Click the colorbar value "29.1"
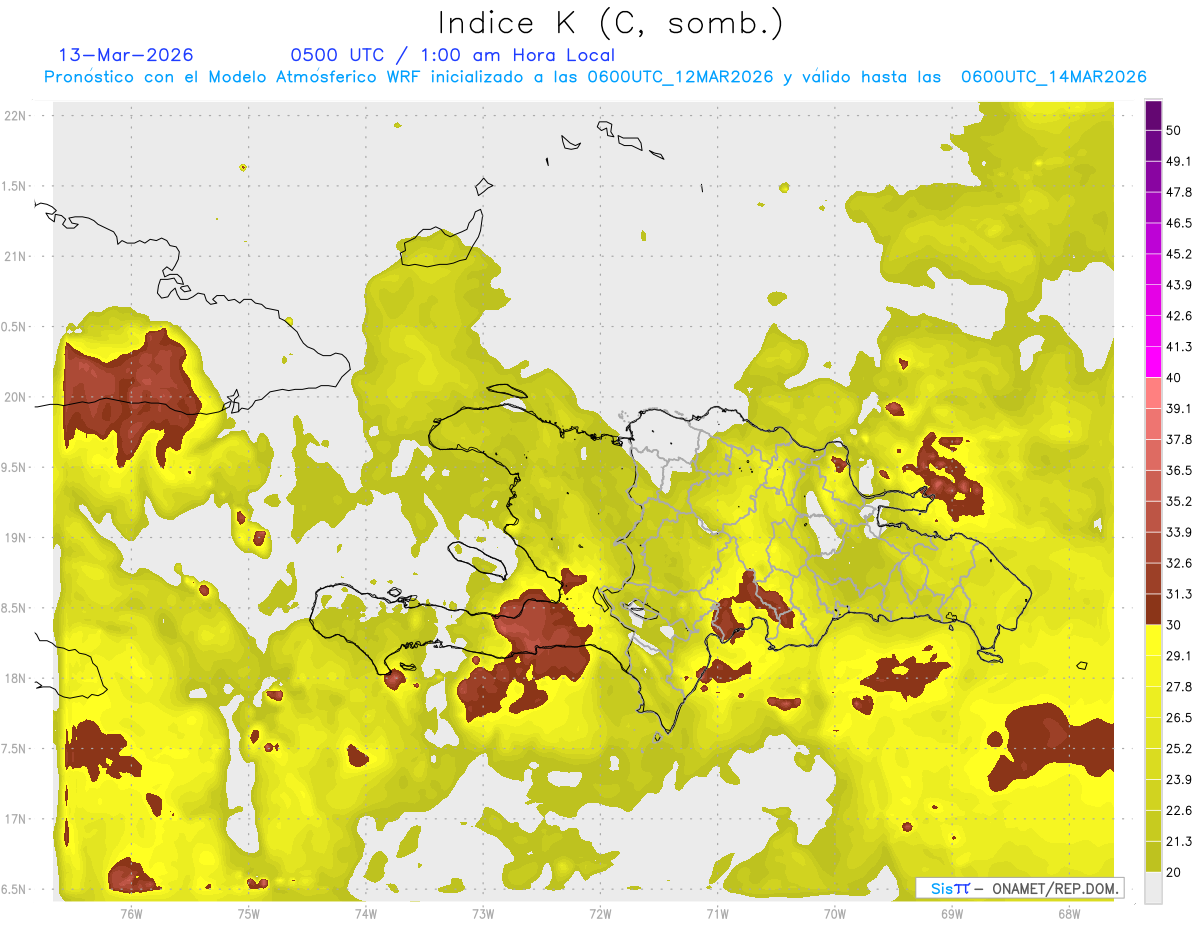This screenshot has height=927, width=1200. point(1178,655)
